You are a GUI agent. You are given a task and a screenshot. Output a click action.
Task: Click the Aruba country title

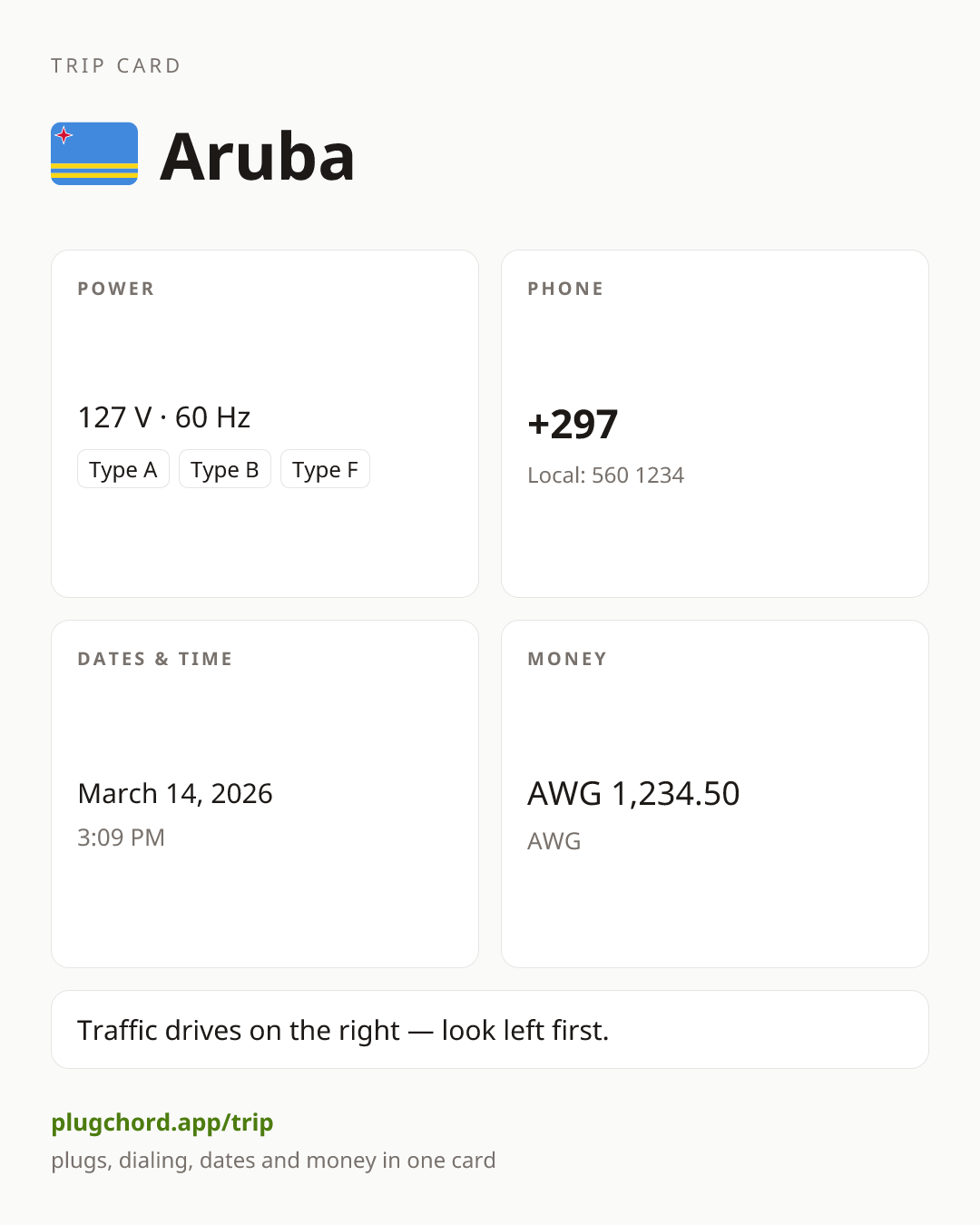(257, 156)
